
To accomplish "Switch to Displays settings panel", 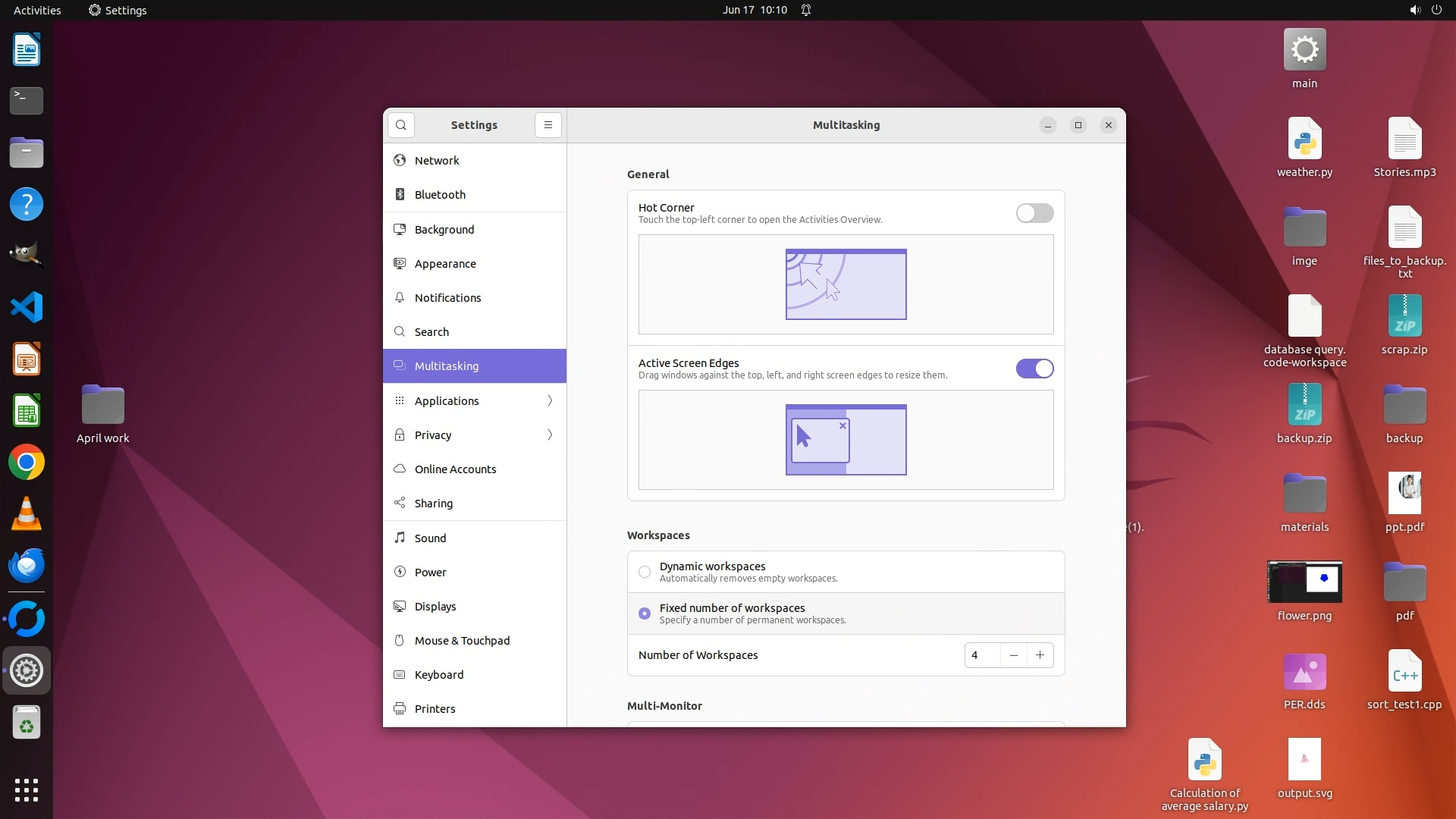I will pyautogui.click(x=435, y=607).
